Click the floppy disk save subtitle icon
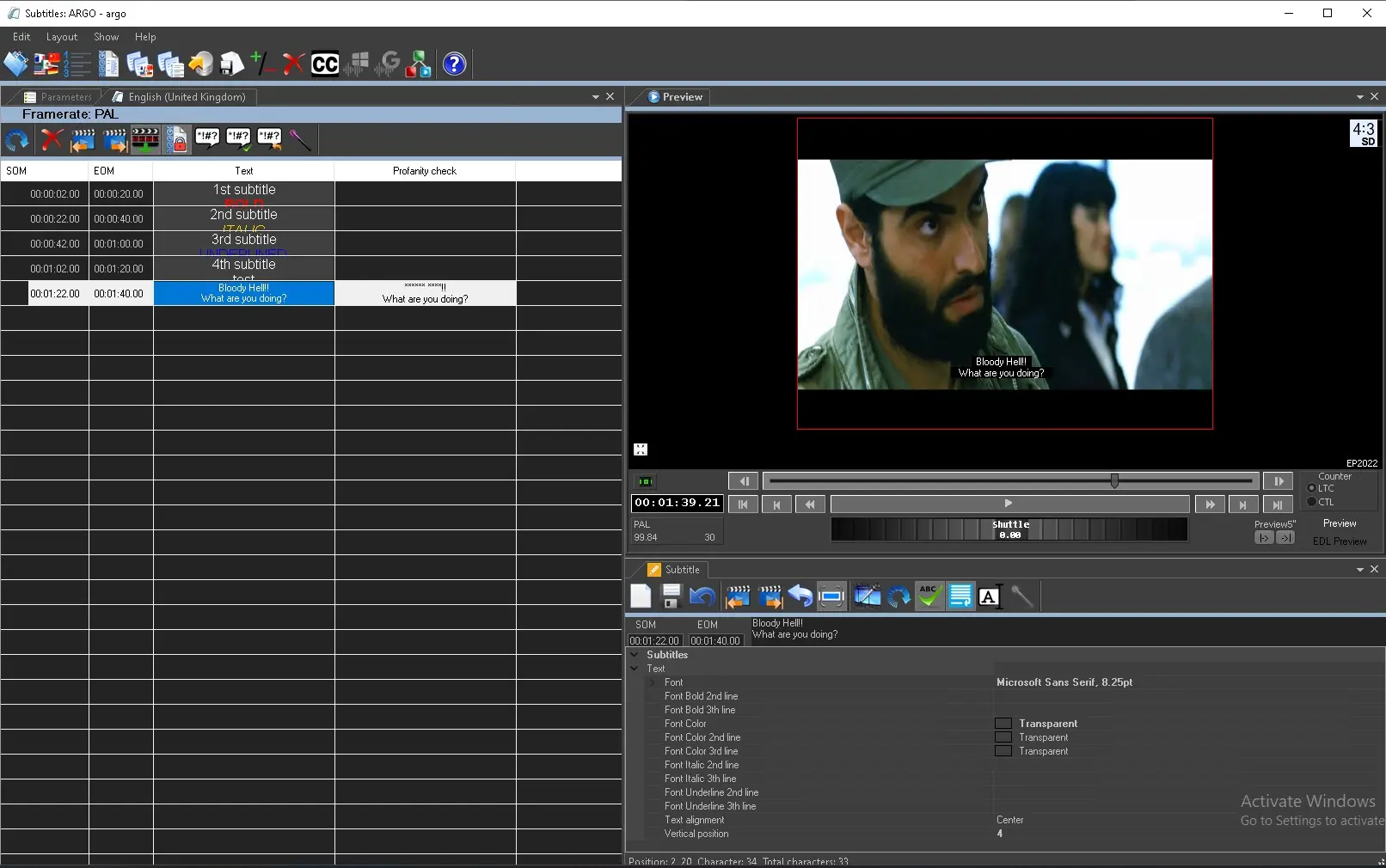Viewport: 1386px width, 868px height. [x=672, y=596]
